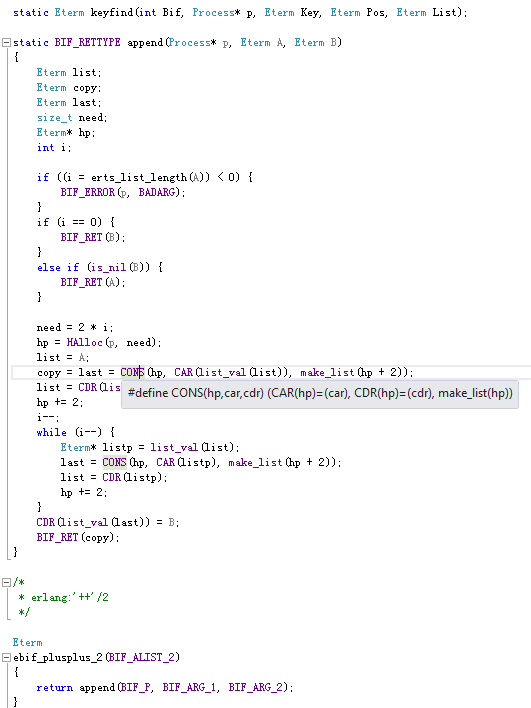Click make_list on the 'copy = last' line

click(327, 373)
